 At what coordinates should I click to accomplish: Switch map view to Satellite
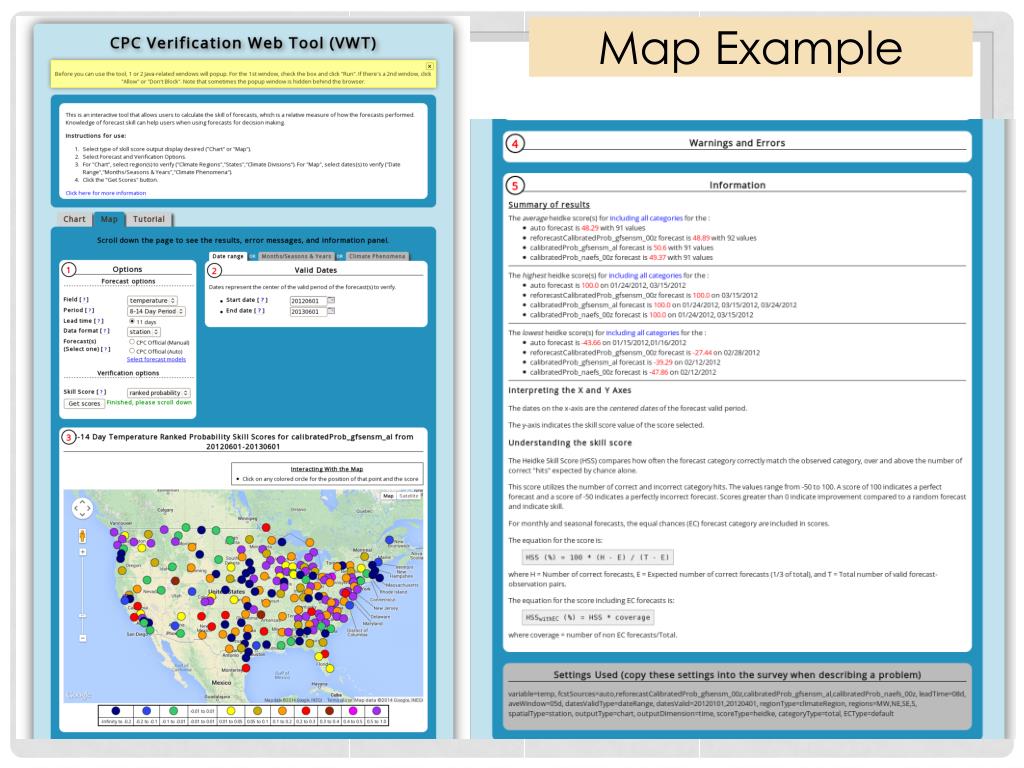409,496
